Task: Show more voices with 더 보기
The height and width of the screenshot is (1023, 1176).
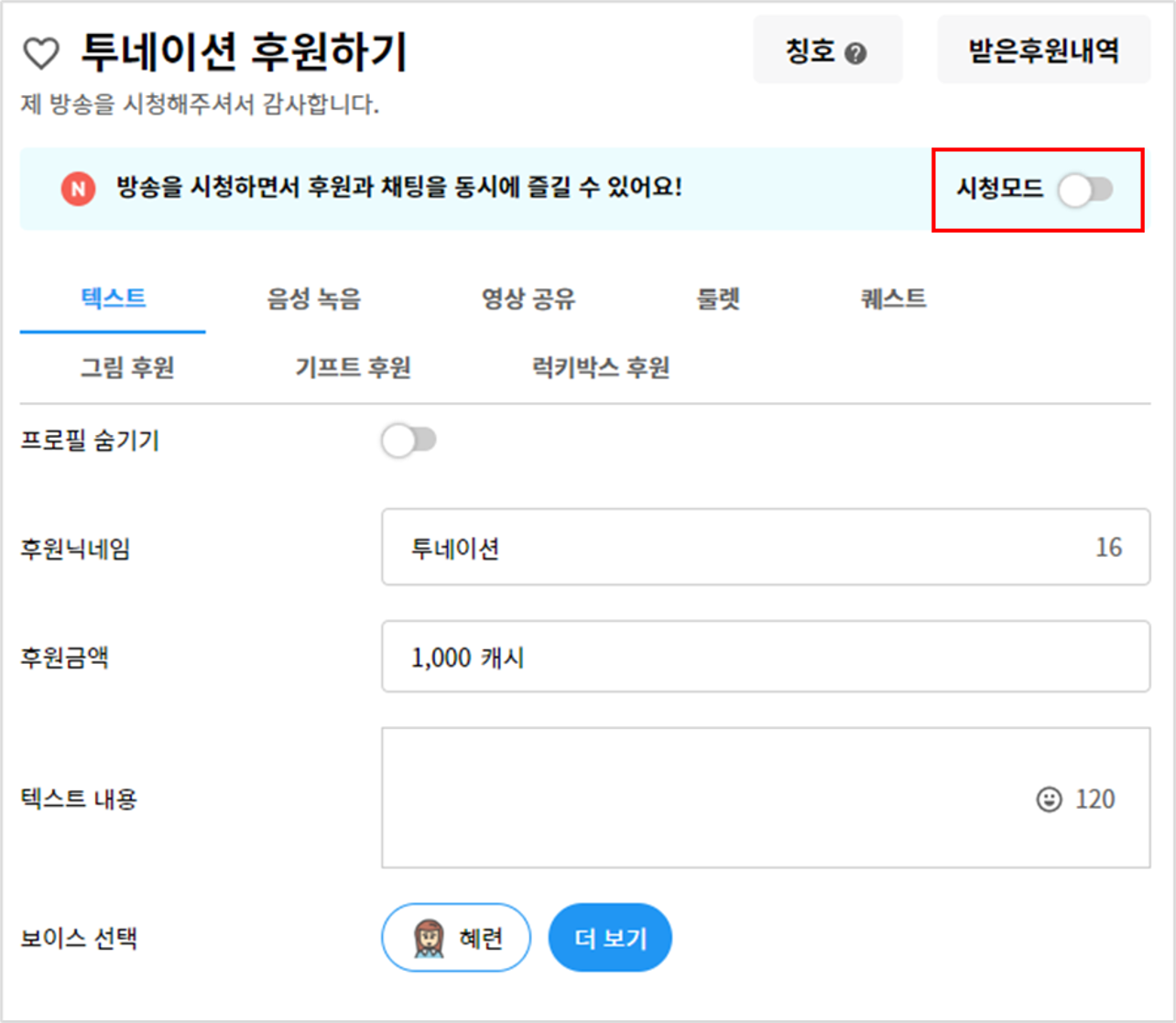Action: [x=610, y=938]
